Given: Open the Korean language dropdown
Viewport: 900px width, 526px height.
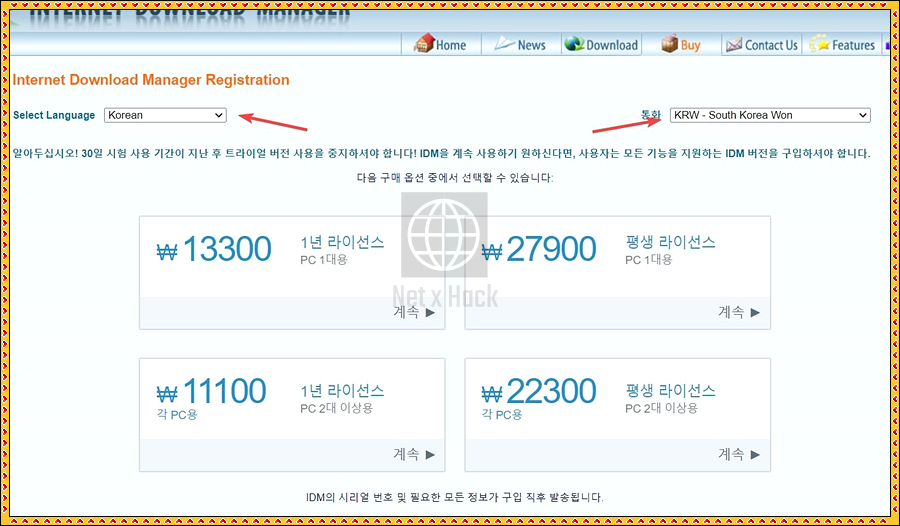Looking at the screenshot, I should tap(165, 115).
